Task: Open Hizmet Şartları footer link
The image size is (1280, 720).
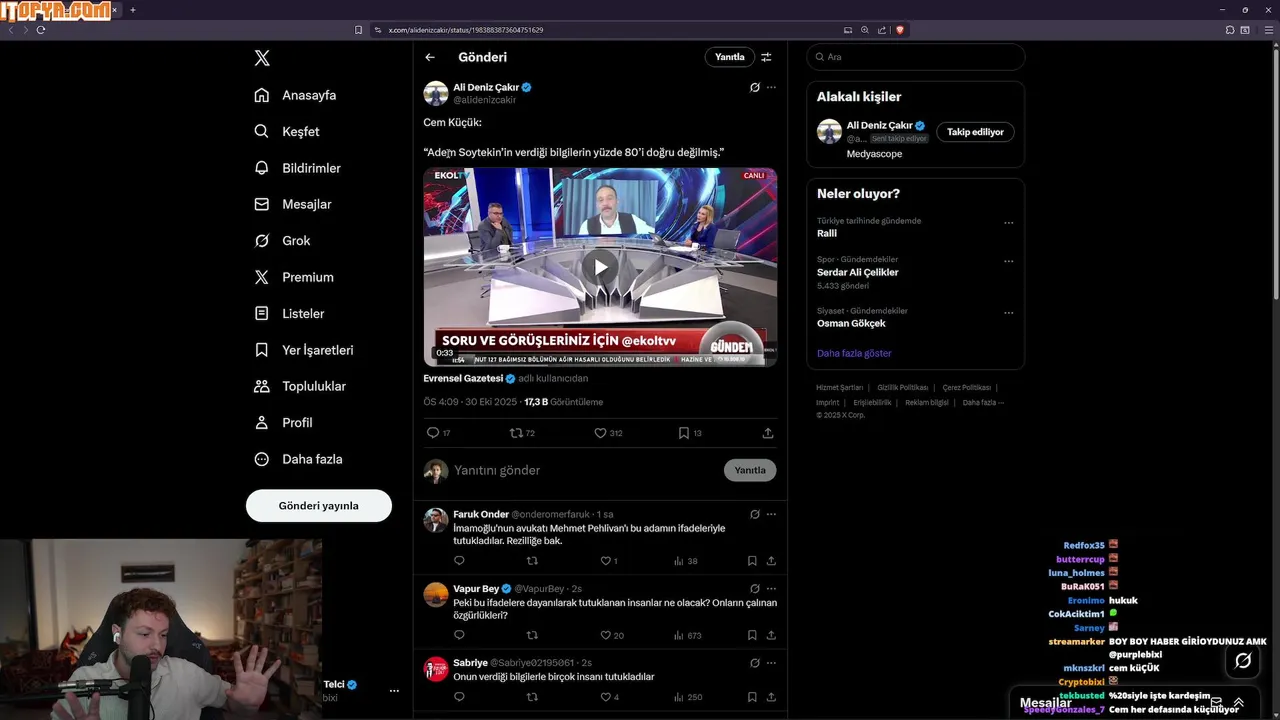Action: 839,388
